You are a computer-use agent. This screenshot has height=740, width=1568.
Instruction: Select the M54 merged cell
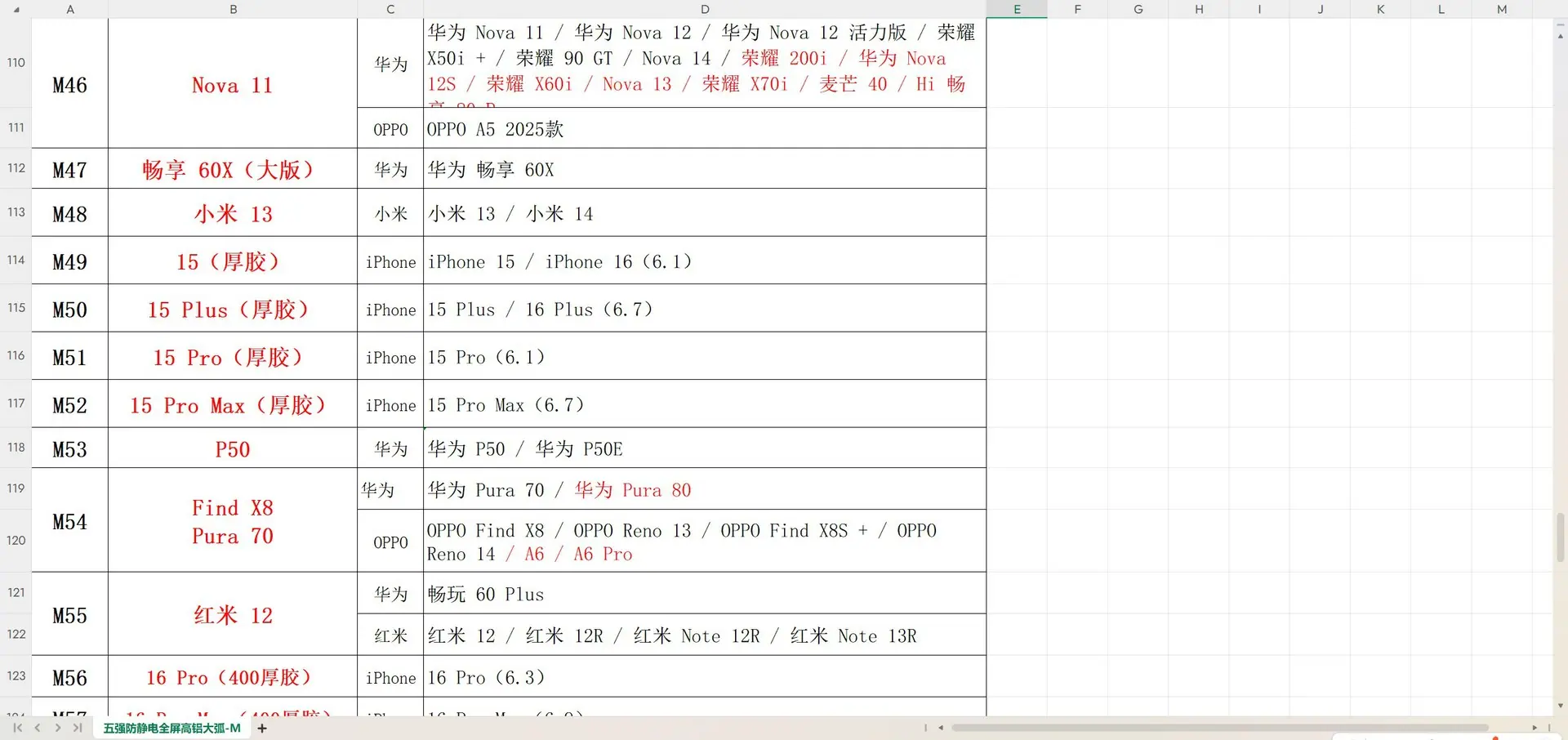(x=70, y=519)
